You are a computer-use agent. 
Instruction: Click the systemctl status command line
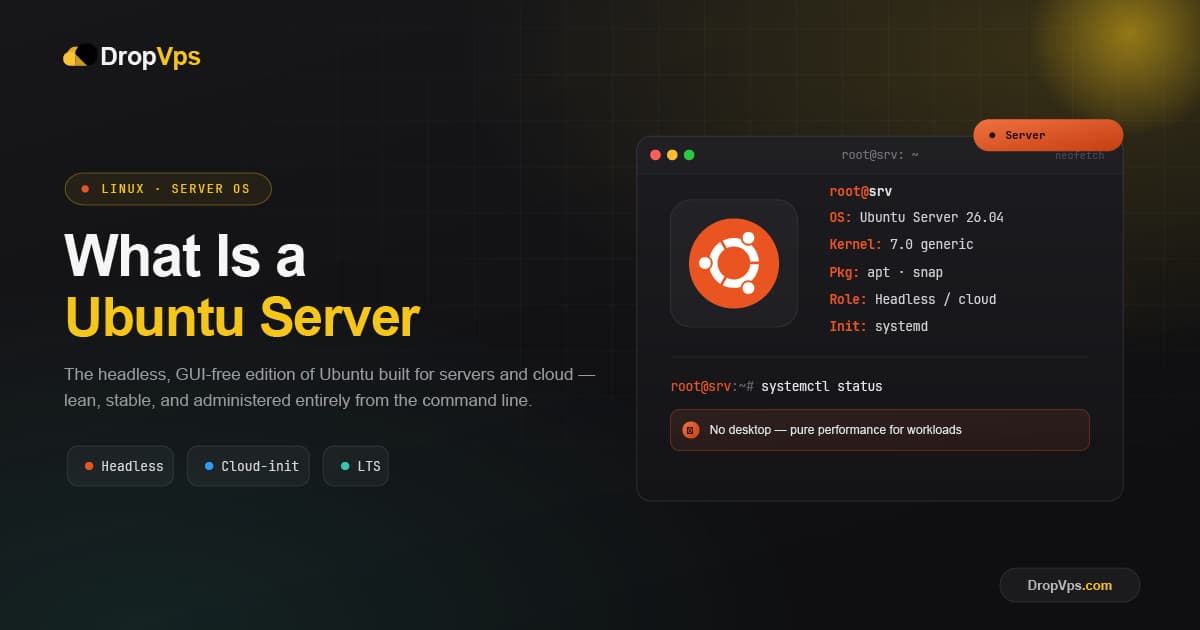click(x=776, y=386)
